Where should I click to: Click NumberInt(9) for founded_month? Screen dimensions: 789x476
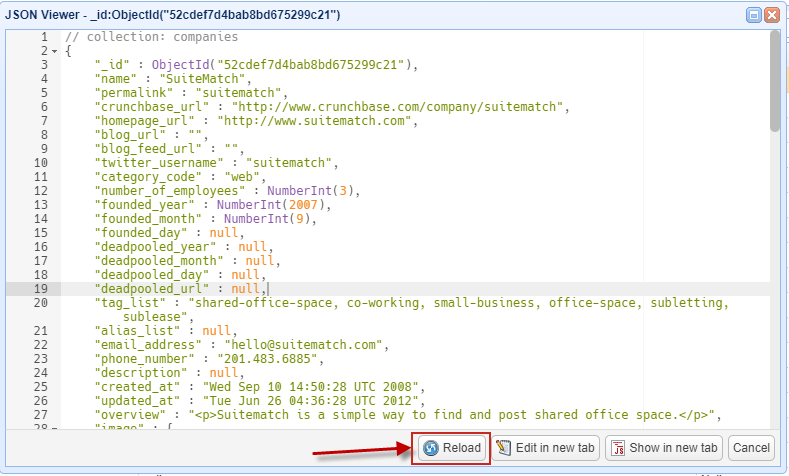(x=267, y=219)
